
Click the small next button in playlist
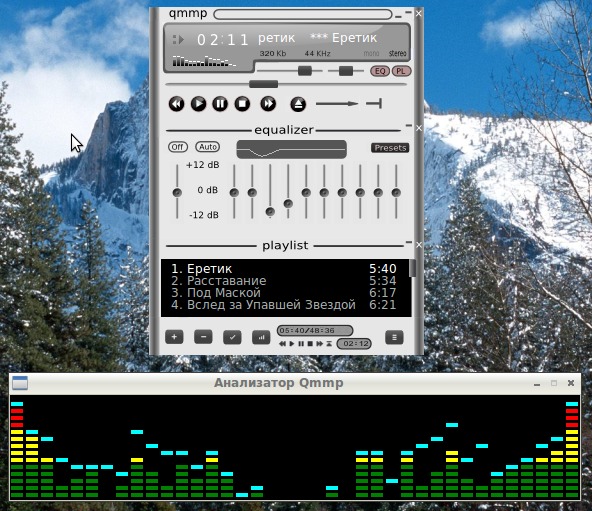[x=319, y=344]
